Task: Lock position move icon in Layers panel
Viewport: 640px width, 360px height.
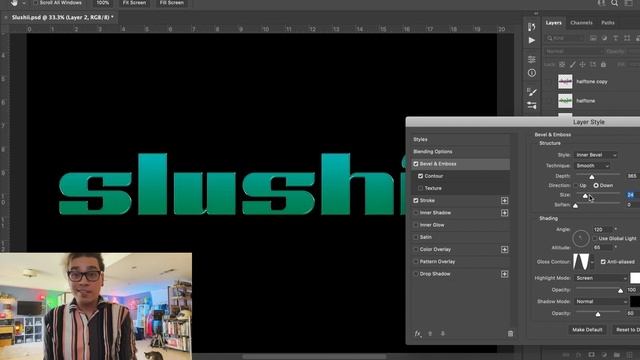Action: 582,64
